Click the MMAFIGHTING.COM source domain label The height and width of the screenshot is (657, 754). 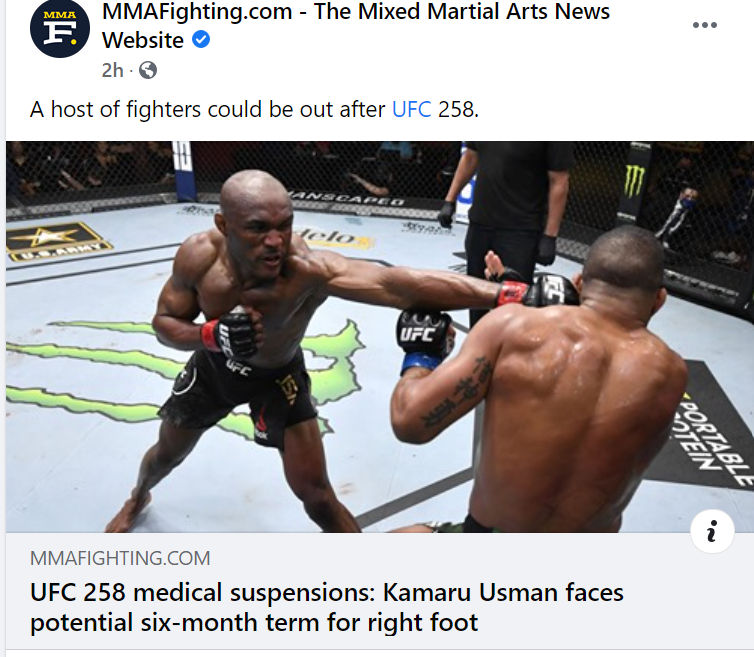[x=120, y=558]
